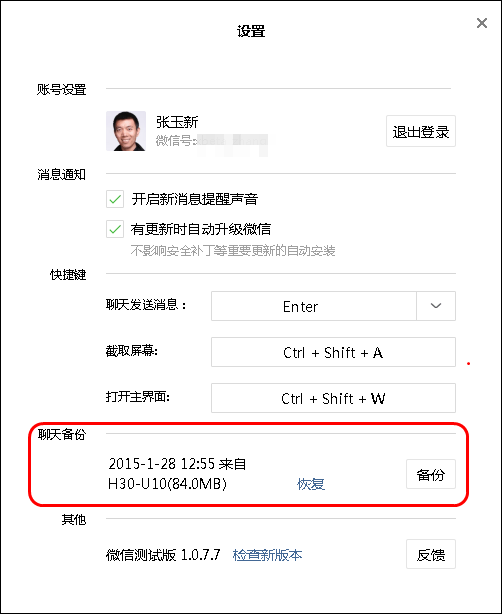Click the 聊天备份 section label
The width and height of the screenshot is (502, 614).
click(x=62, y=434)
